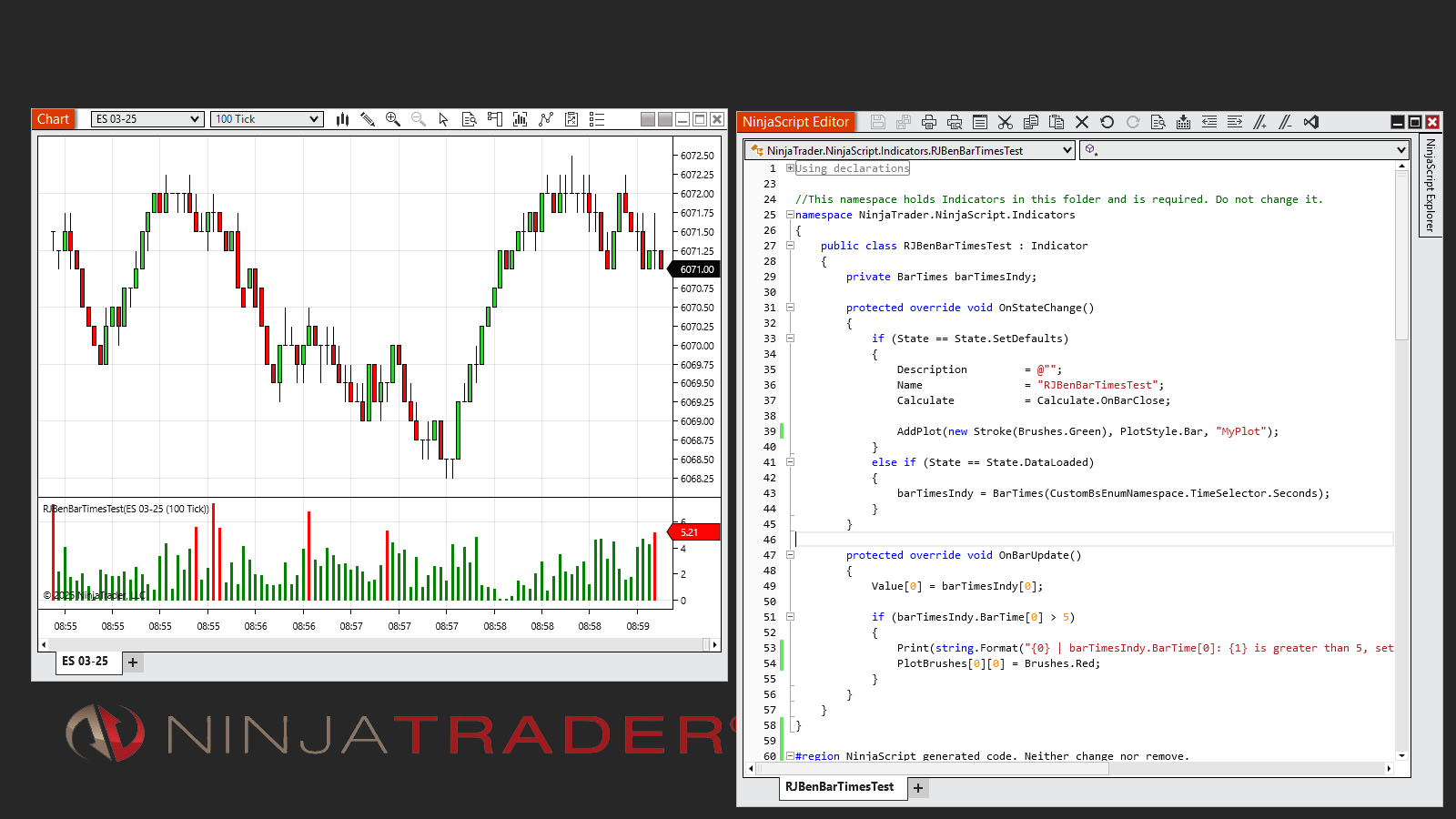Add a new chart tab with plus
The width and height of the screenshot is (1456, 819).
[x=133, y=662]
